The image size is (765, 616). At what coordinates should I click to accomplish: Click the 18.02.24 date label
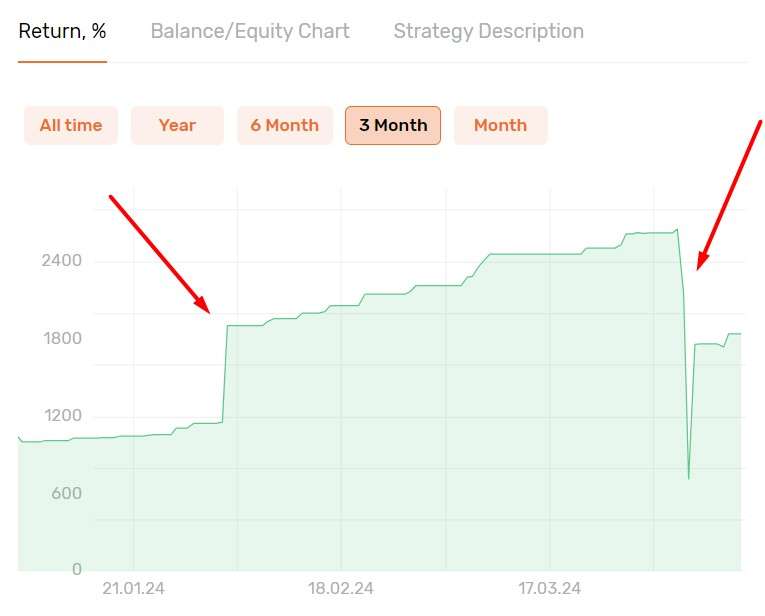(341, 588)
